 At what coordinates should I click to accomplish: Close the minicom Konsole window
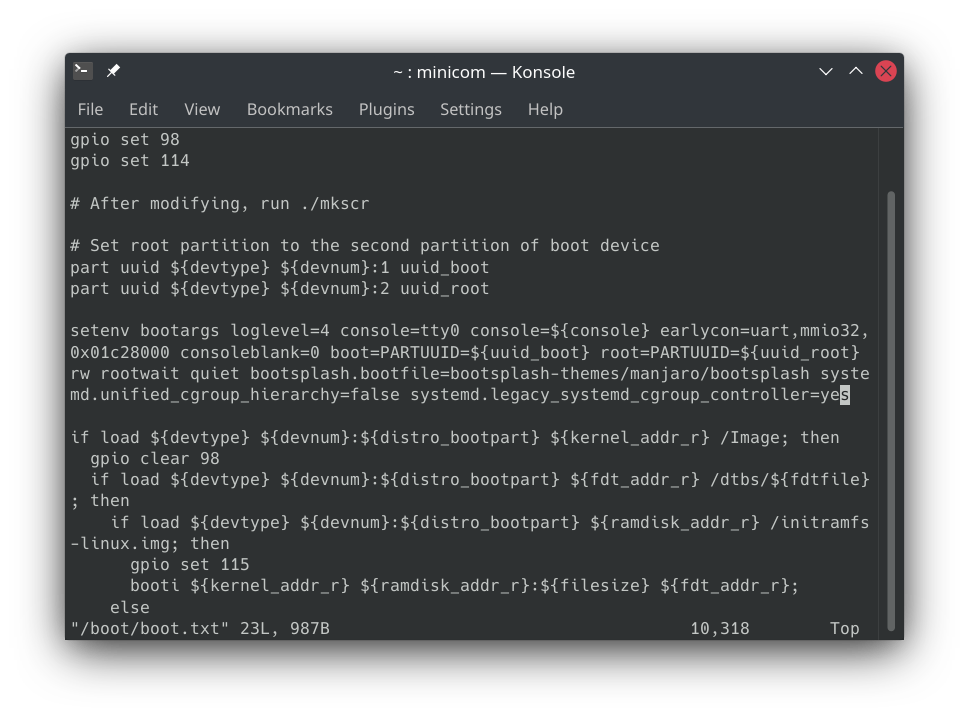click(x=886, y=71)
